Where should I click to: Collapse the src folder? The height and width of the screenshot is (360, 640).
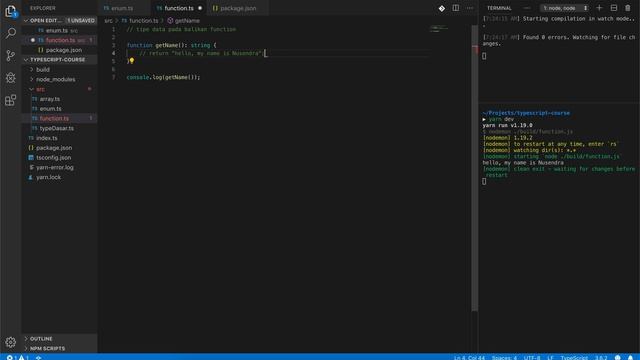click(x=59, y=89)
